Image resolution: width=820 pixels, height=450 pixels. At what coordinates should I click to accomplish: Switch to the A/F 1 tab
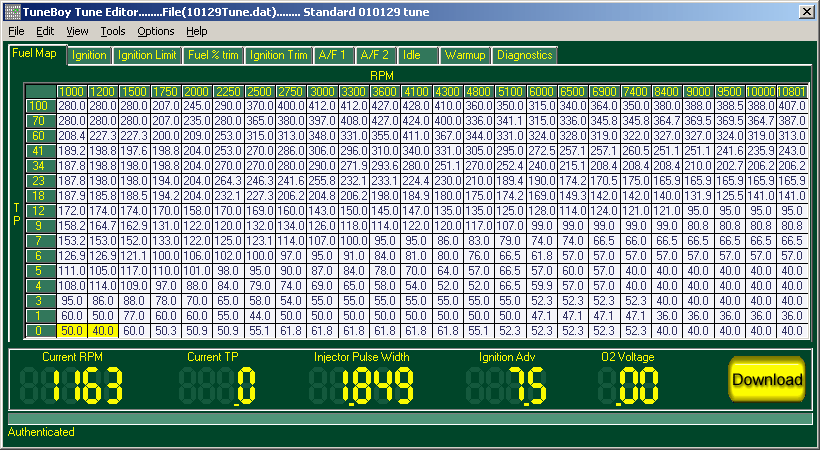334,55
